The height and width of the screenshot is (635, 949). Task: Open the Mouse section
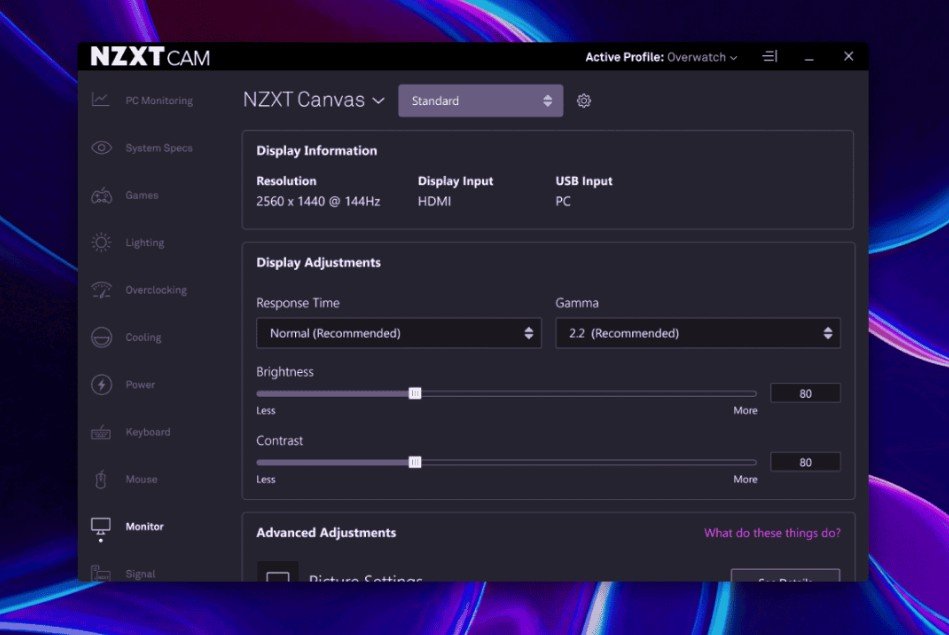(142, 479)
